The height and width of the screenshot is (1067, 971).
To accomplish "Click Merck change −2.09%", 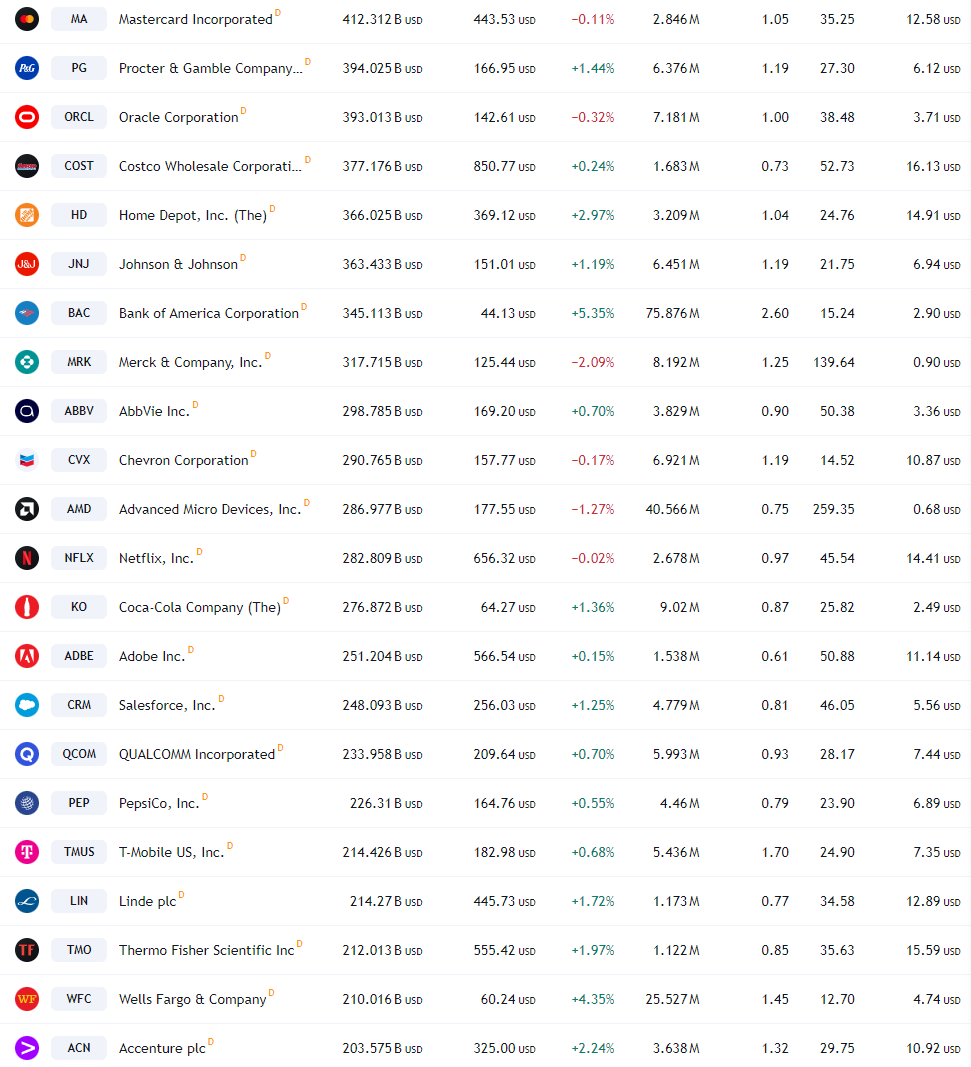I will [593, 362].
